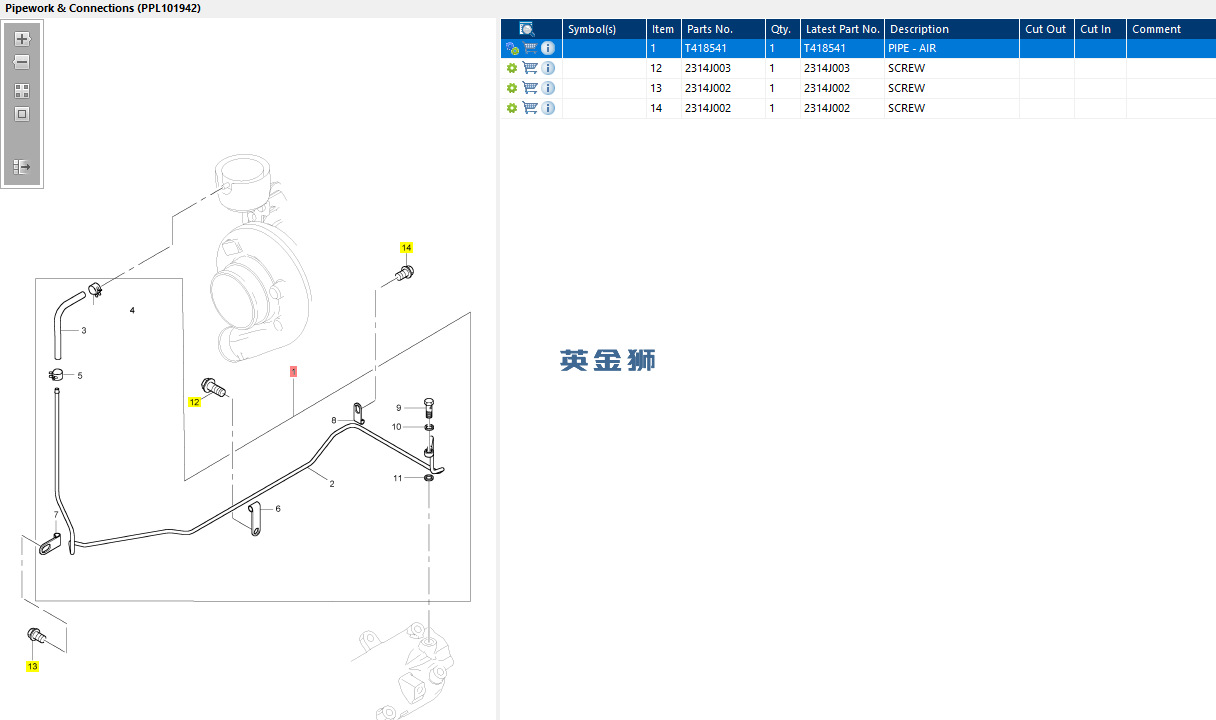Image resolution: width=1216 pixels, height=720 pixels.
Task: Click callout number 10 on washer
Action: pos(396,427)
